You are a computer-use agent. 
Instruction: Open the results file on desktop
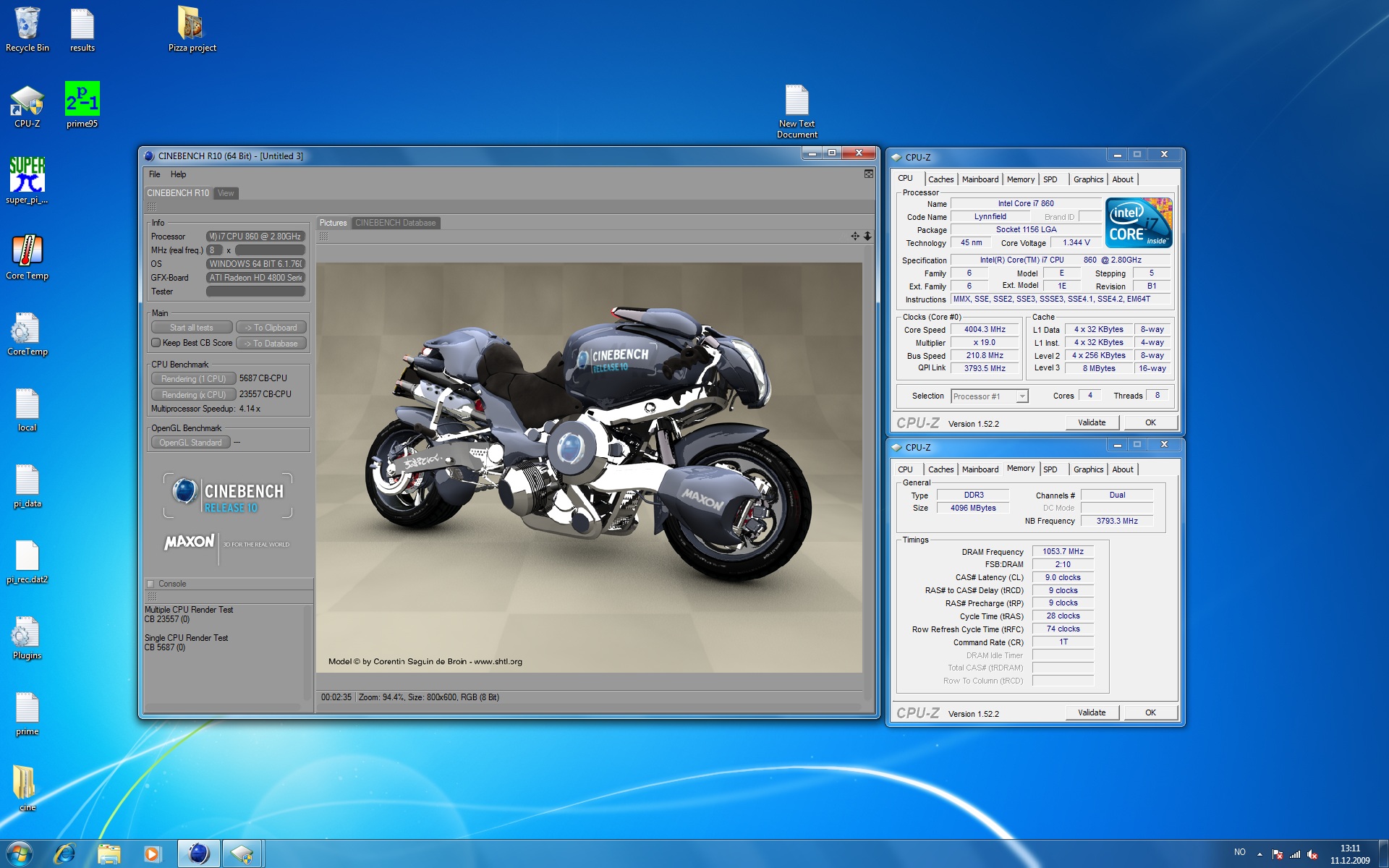[82, 29]
